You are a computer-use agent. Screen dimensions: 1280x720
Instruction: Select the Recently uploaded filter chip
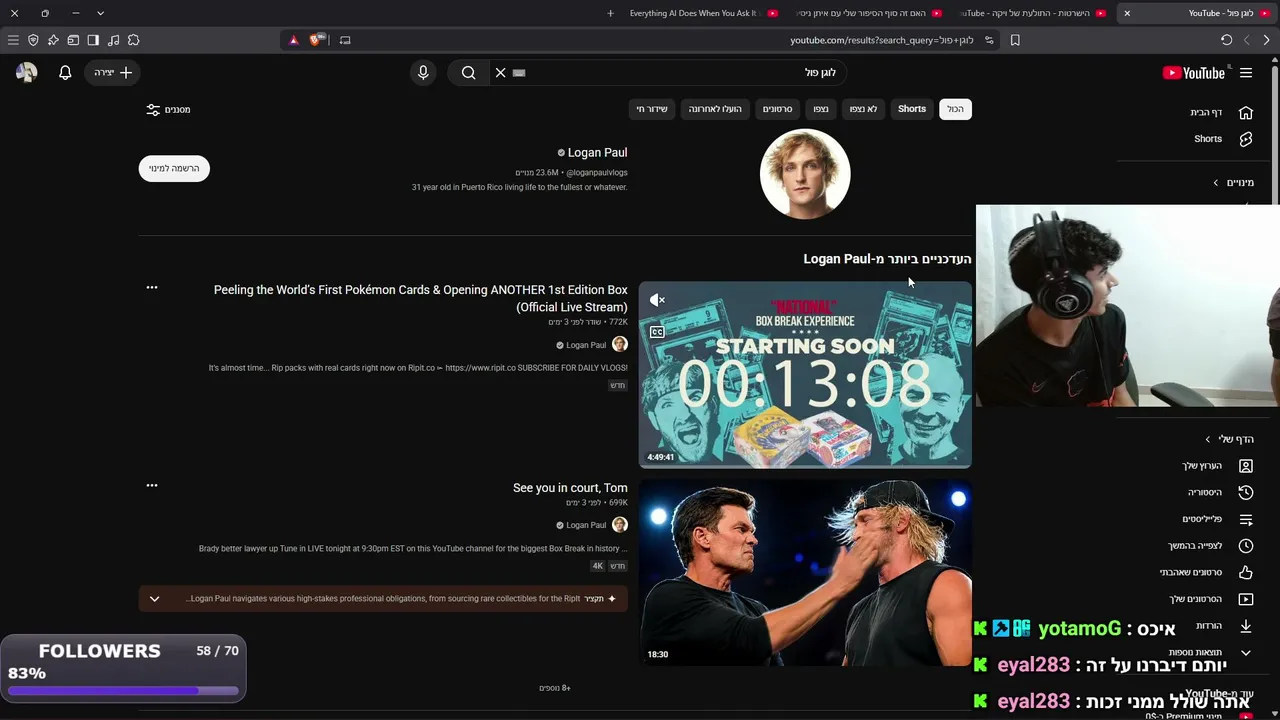(715, 109)
